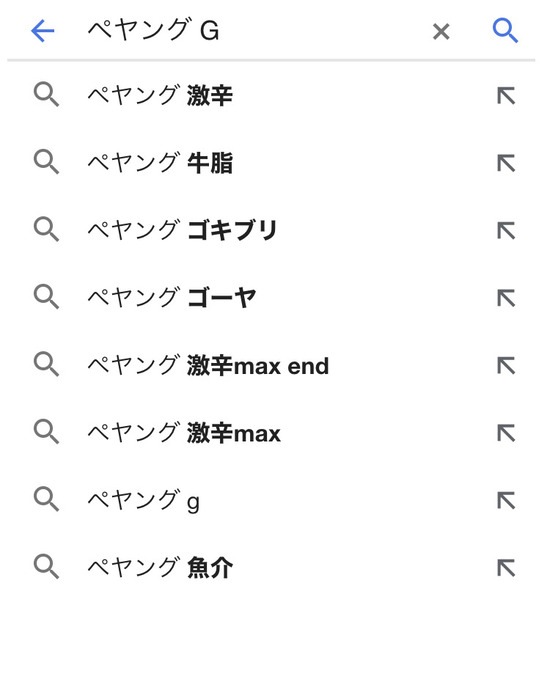The image size is (550, 693).
Task: Tap arrow icon beside ペヤング ゴキブリ
Action: (x=506, y=231)
